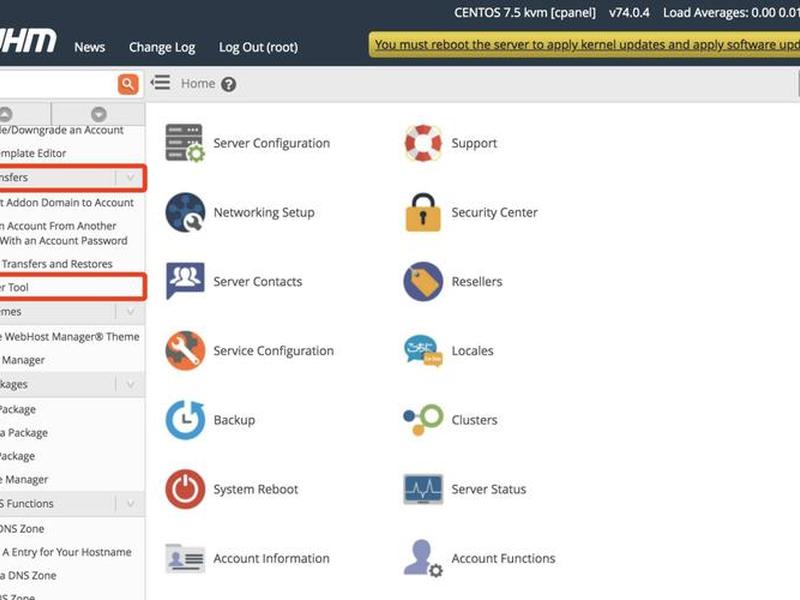Viewport: 800px width, 600px height.
Task: Click the Packages section header
Action: (x=72, y=385)
